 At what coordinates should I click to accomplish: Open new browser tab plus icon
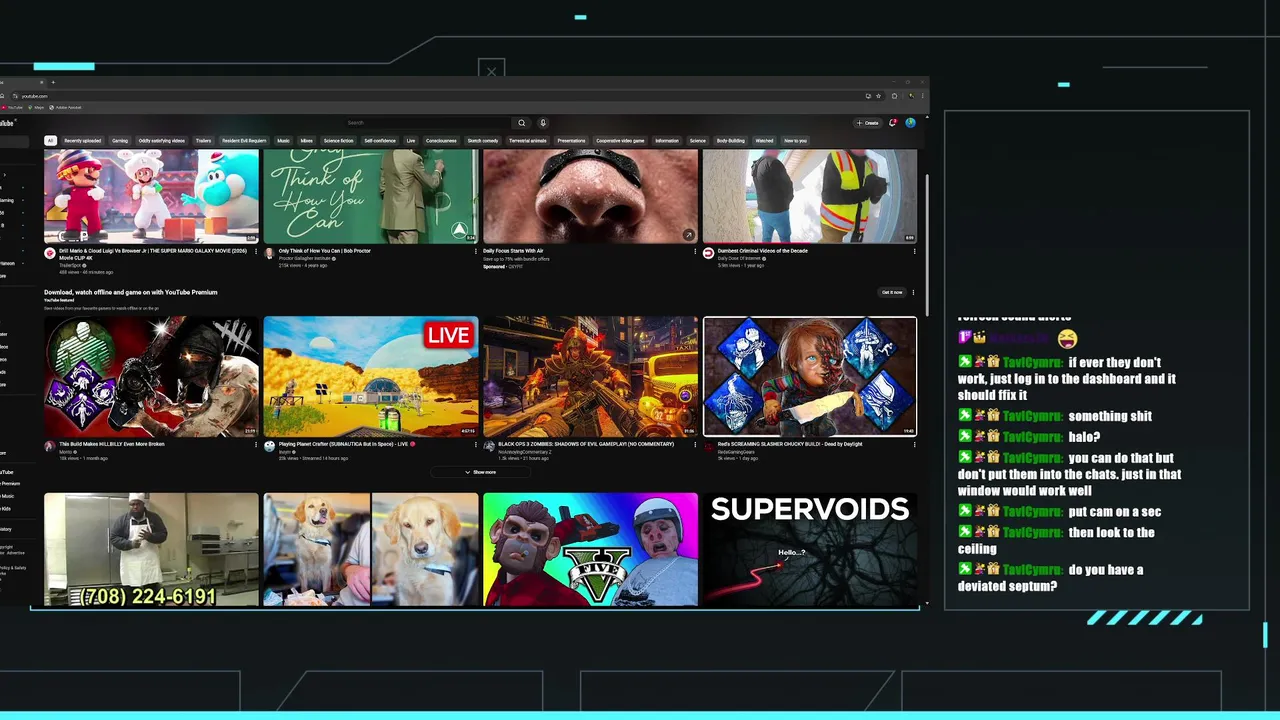click(x=53, y=82)
